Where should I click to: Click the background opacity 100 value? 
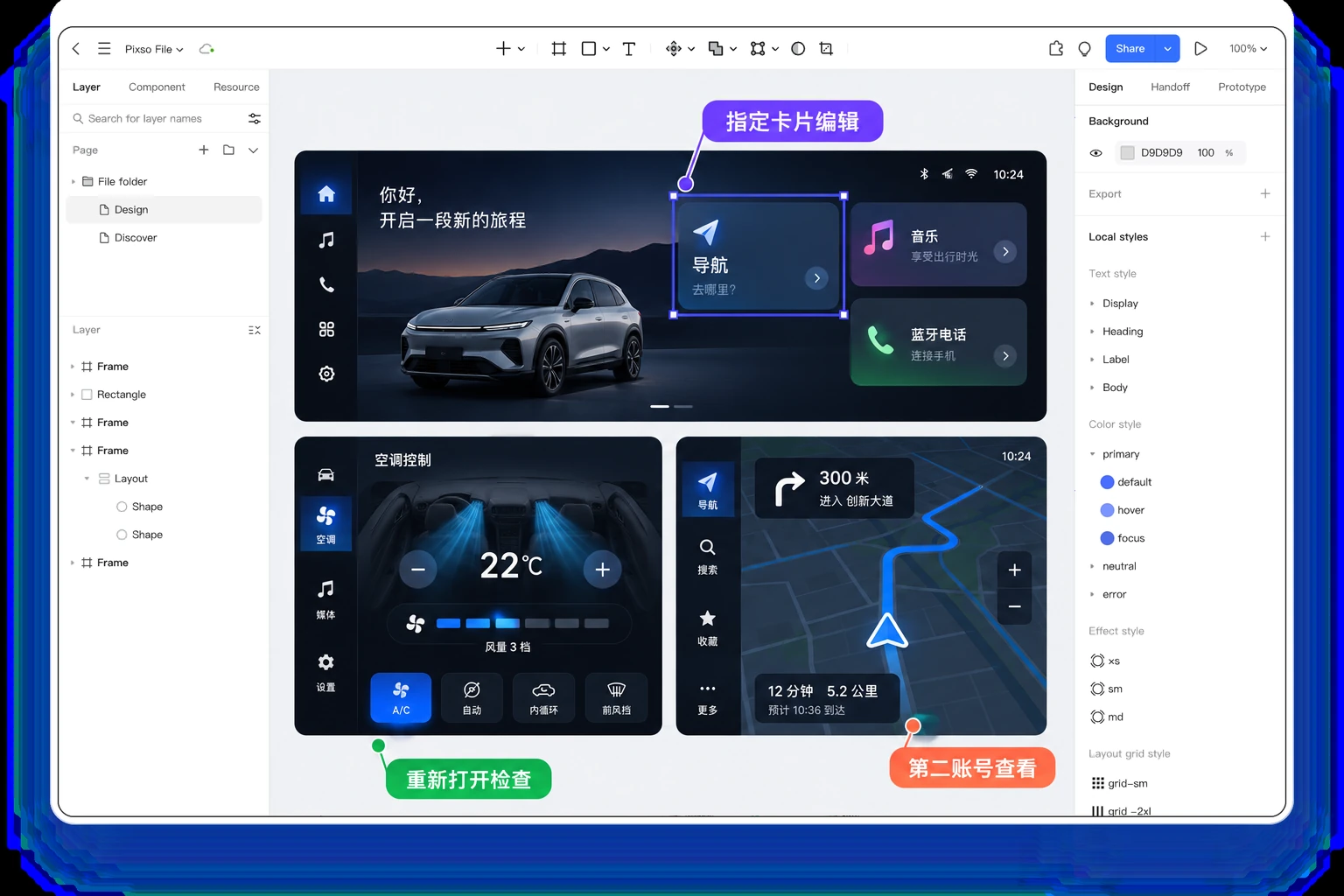click(x=1206, y=153)
